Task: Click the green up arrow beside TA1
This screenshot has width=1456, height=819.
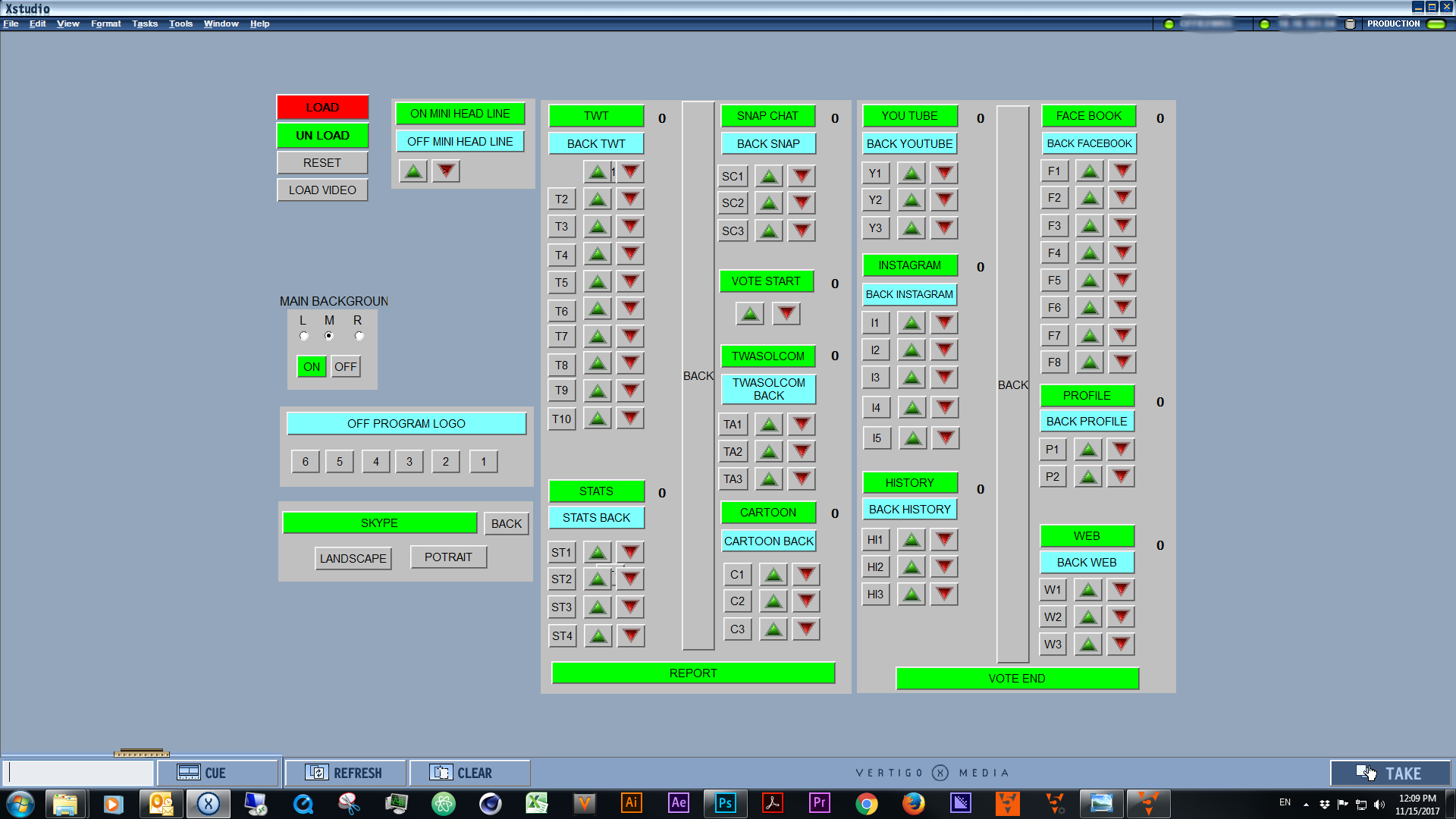Action: point(769,425)
